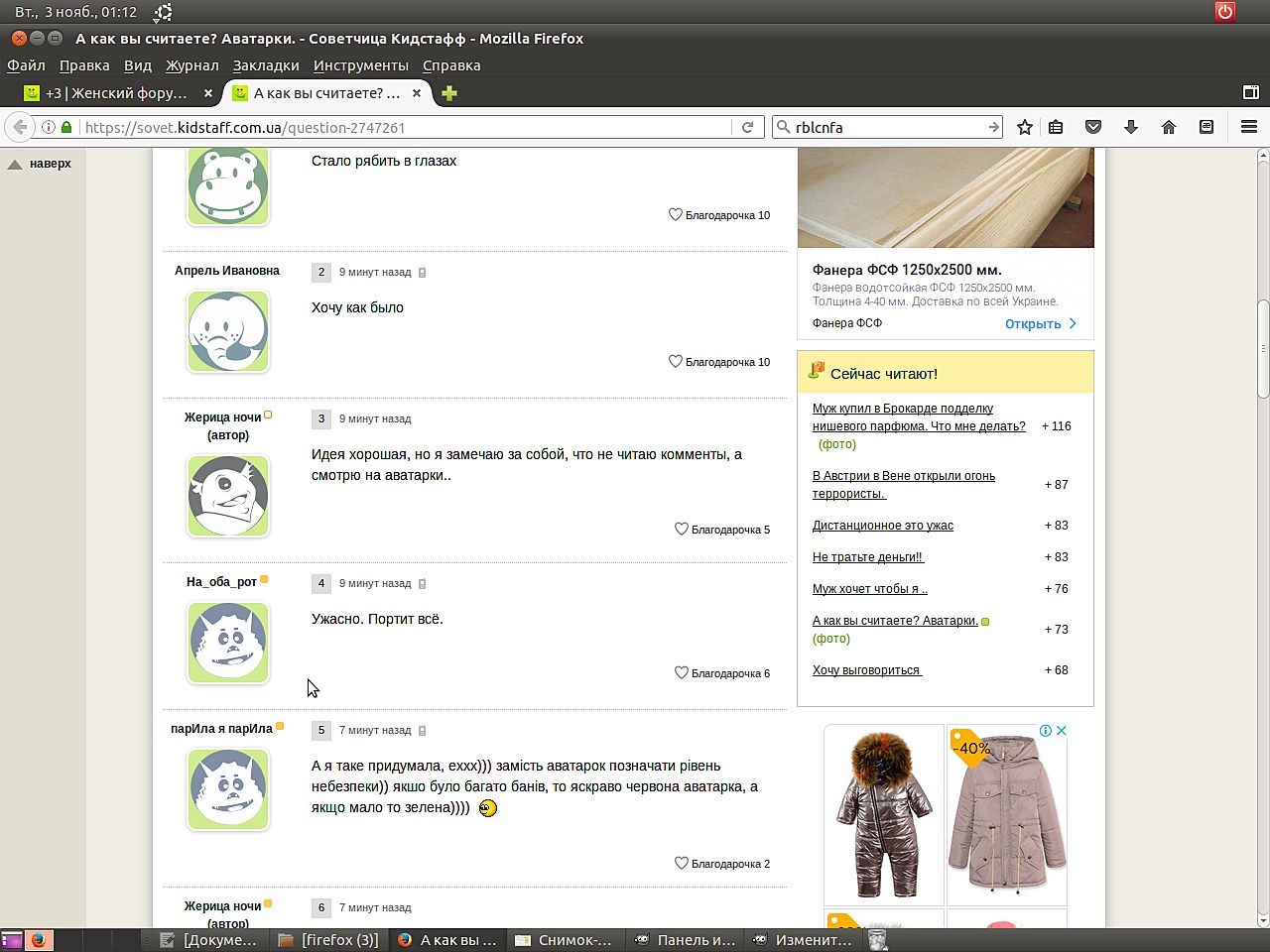Viewport: 1270px width, 952px height.
Task: Switch to the "+3 | Женский форум" tab
Action: (116, 93)
